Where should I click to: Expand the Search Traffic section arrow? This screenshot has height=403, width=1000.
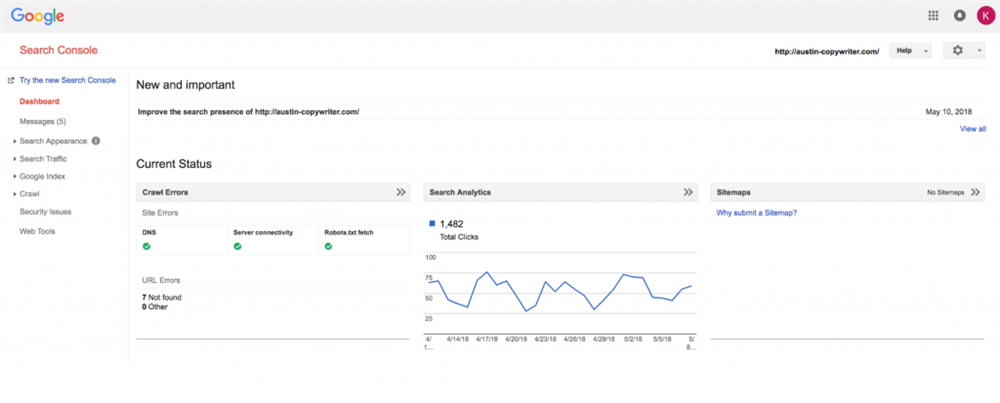pyautogui.click(x=14, y=159)
